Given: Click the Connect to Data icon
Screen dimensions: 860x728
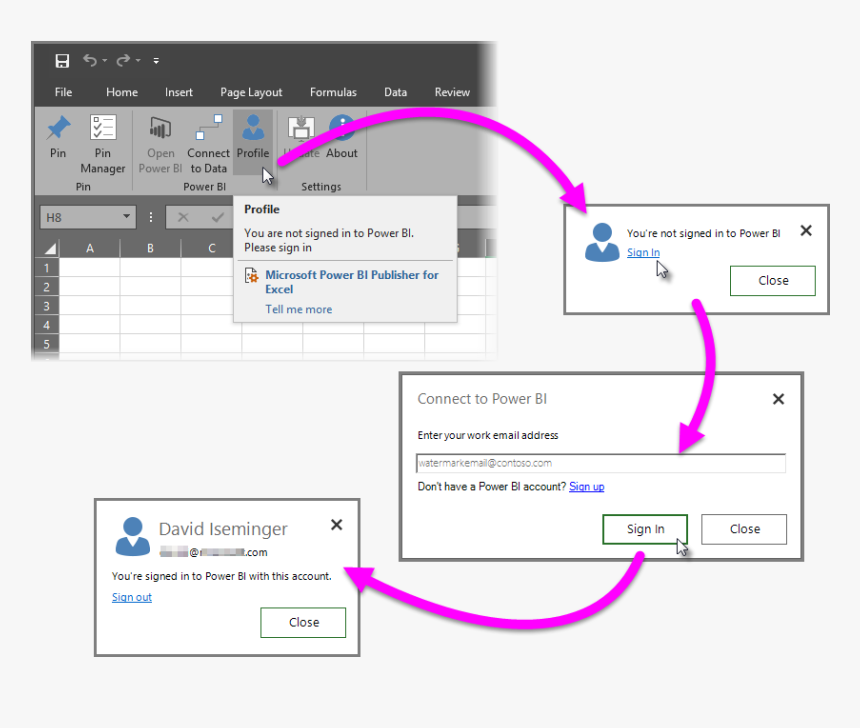Looking at the screenshot, I should (x=208, y=127).
